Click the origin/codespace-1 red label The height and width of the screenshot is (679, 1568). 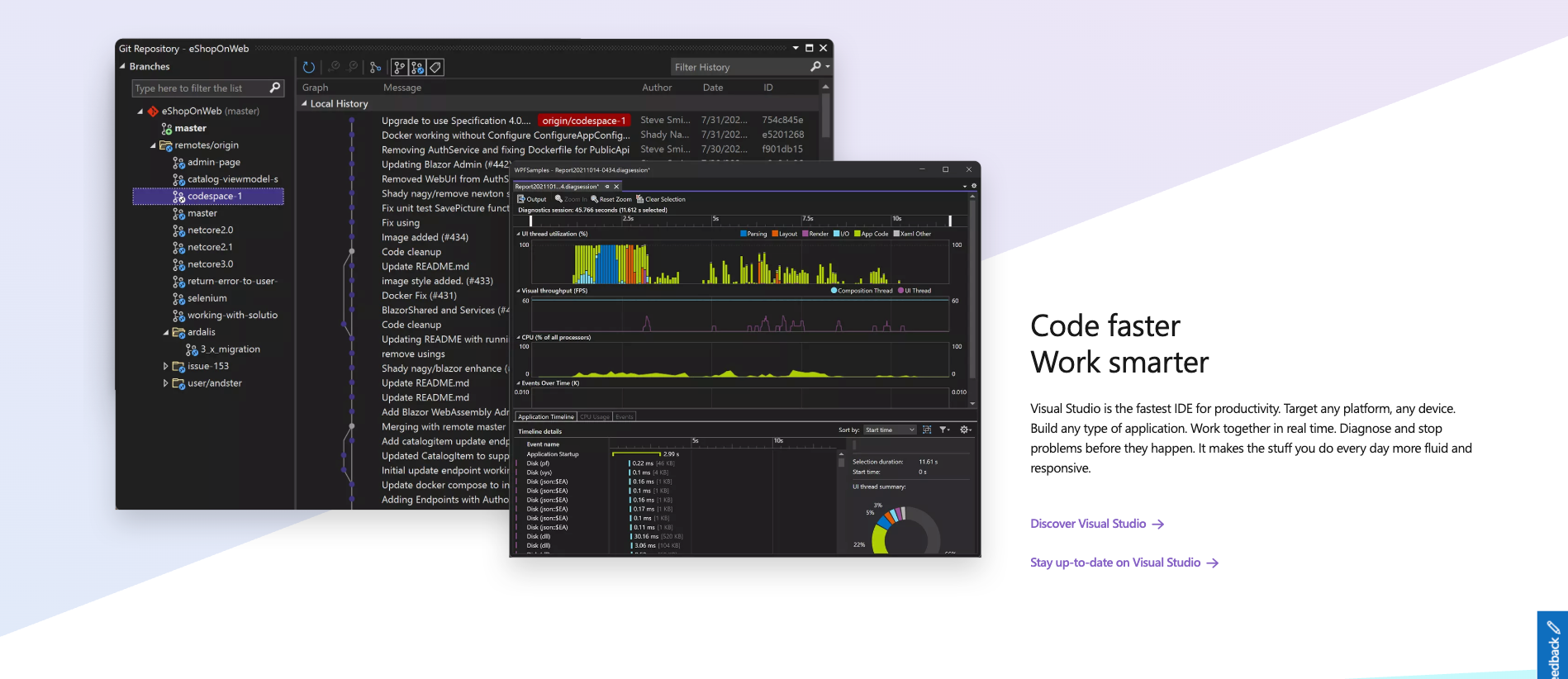point(584,121)
